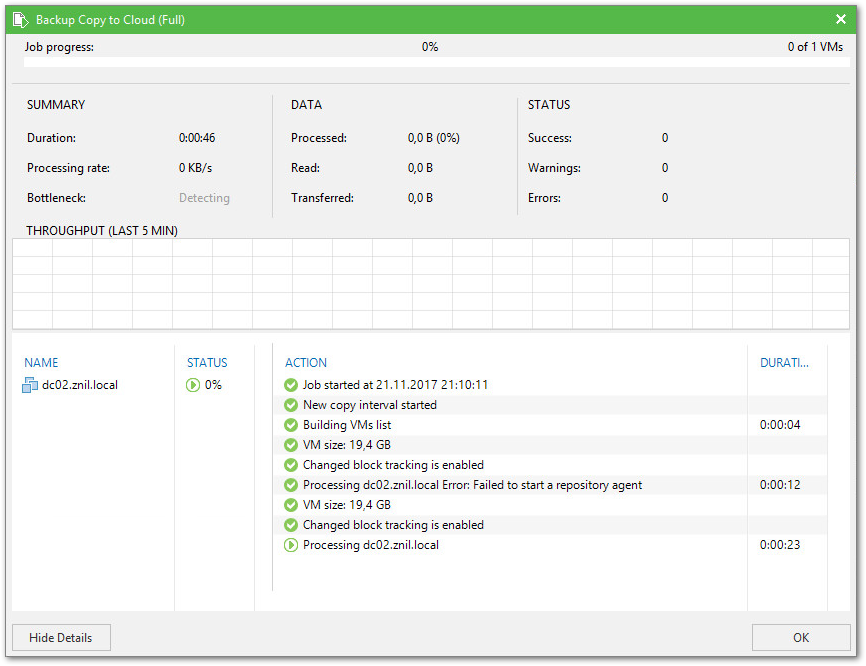Select dc02.znil.local in the VM list
The height and width of the screenshot is (666, 866).
tap(79, 385)
